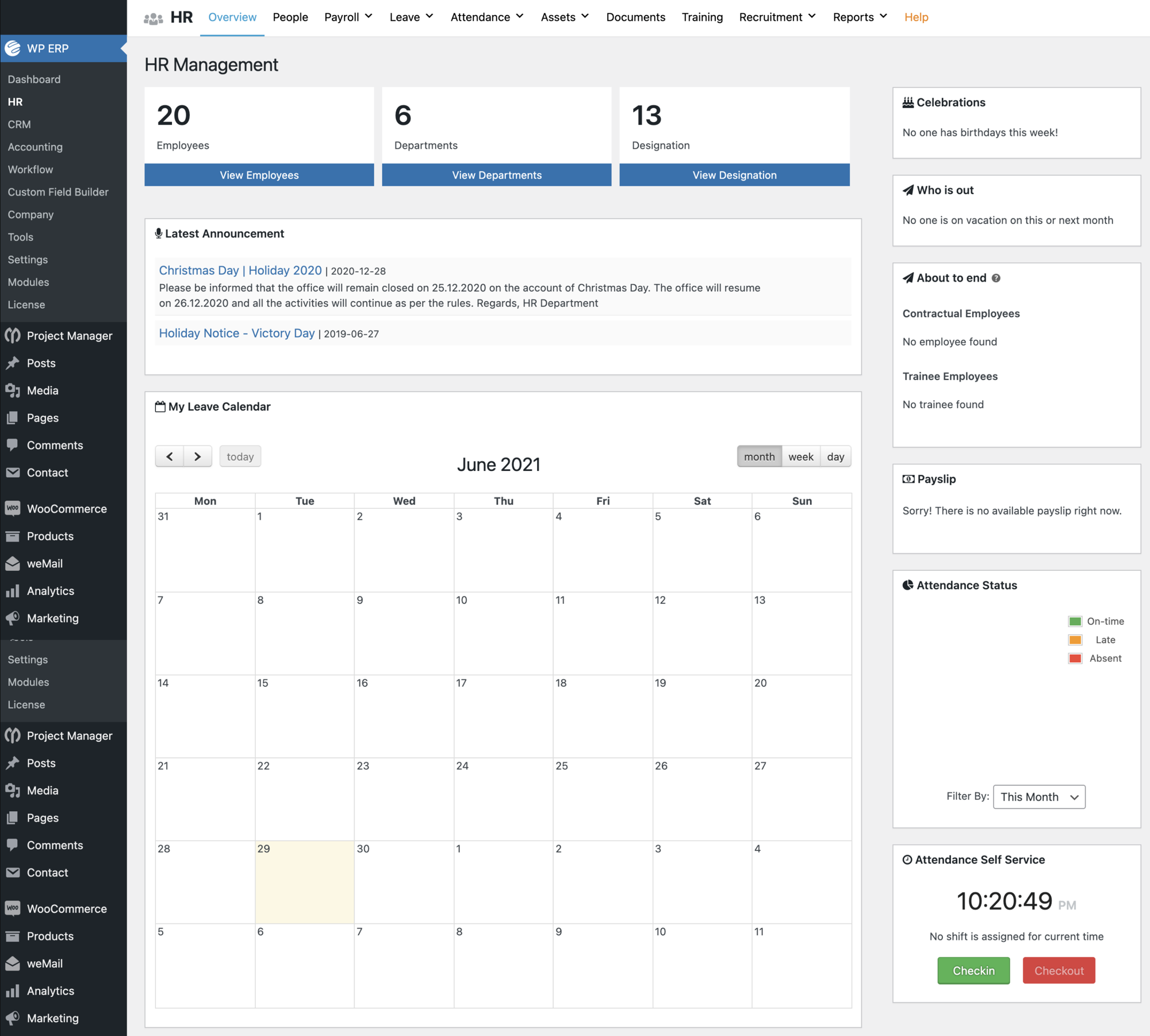Click the WP ERP sidebar header

[x=63, y=49]
